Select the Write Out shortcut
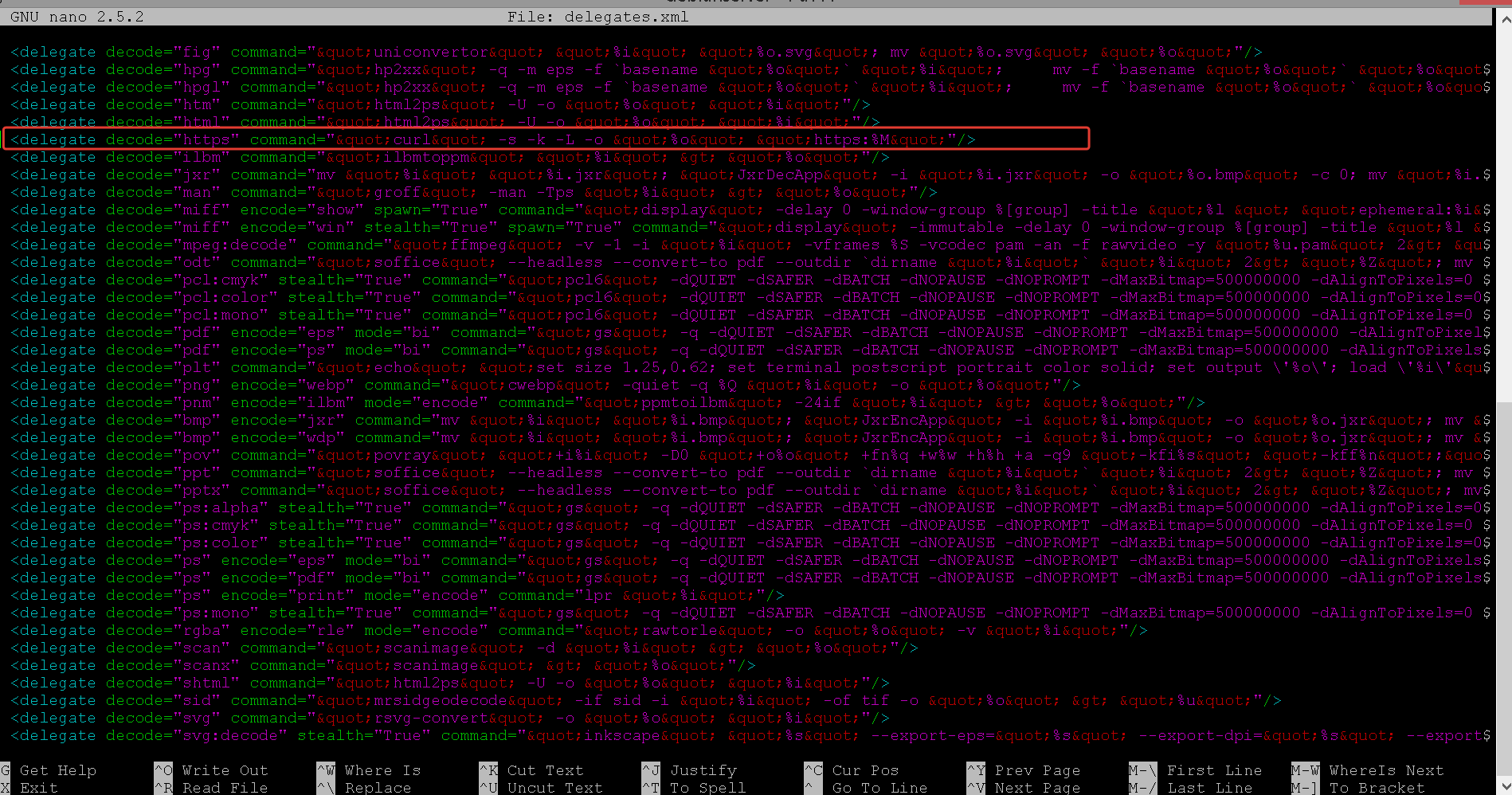 [225, 770]
